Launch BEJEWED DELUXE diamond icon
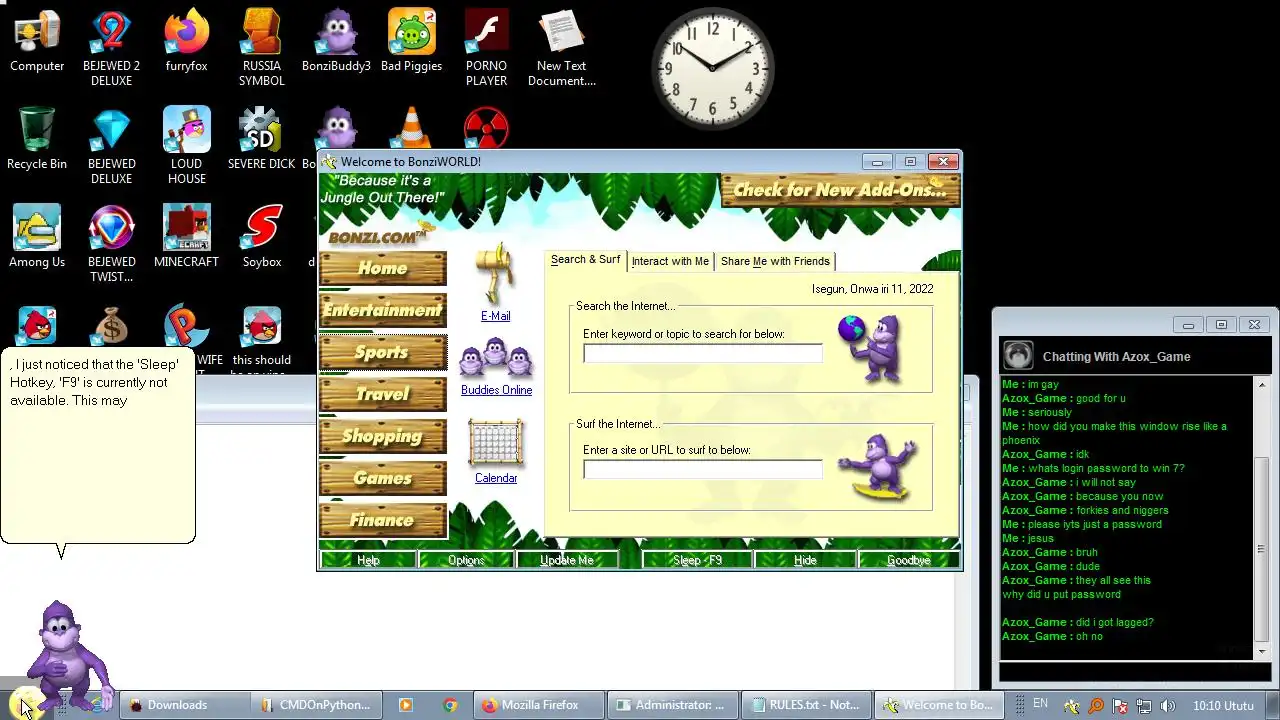Viewport: 1280px width, 720px height. coord(111,146)
